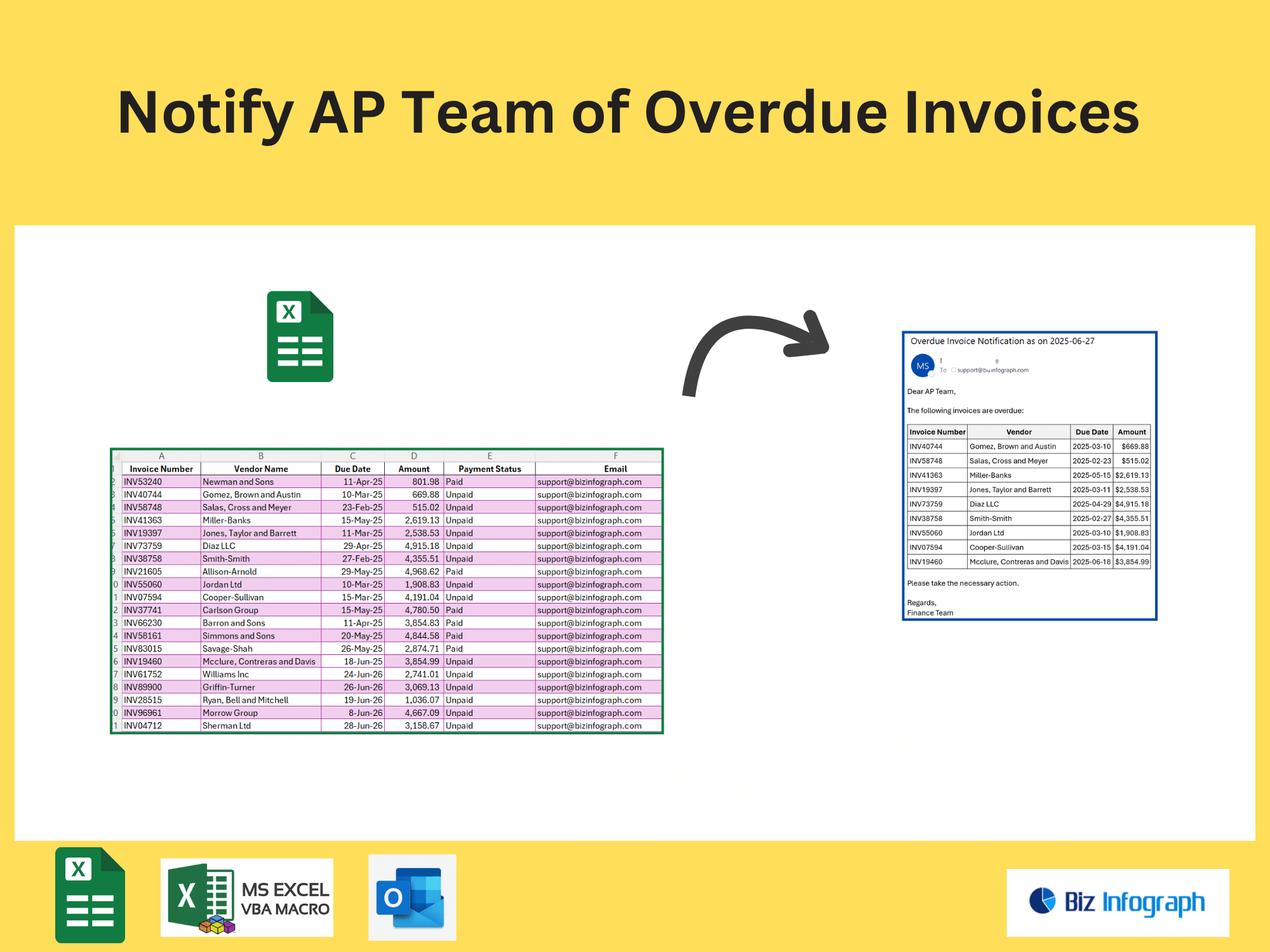The image size is (1270, 952).
Task: Select the Ryan, Bell and Mitchell vendor cell
Action: [x=260, y=700]
